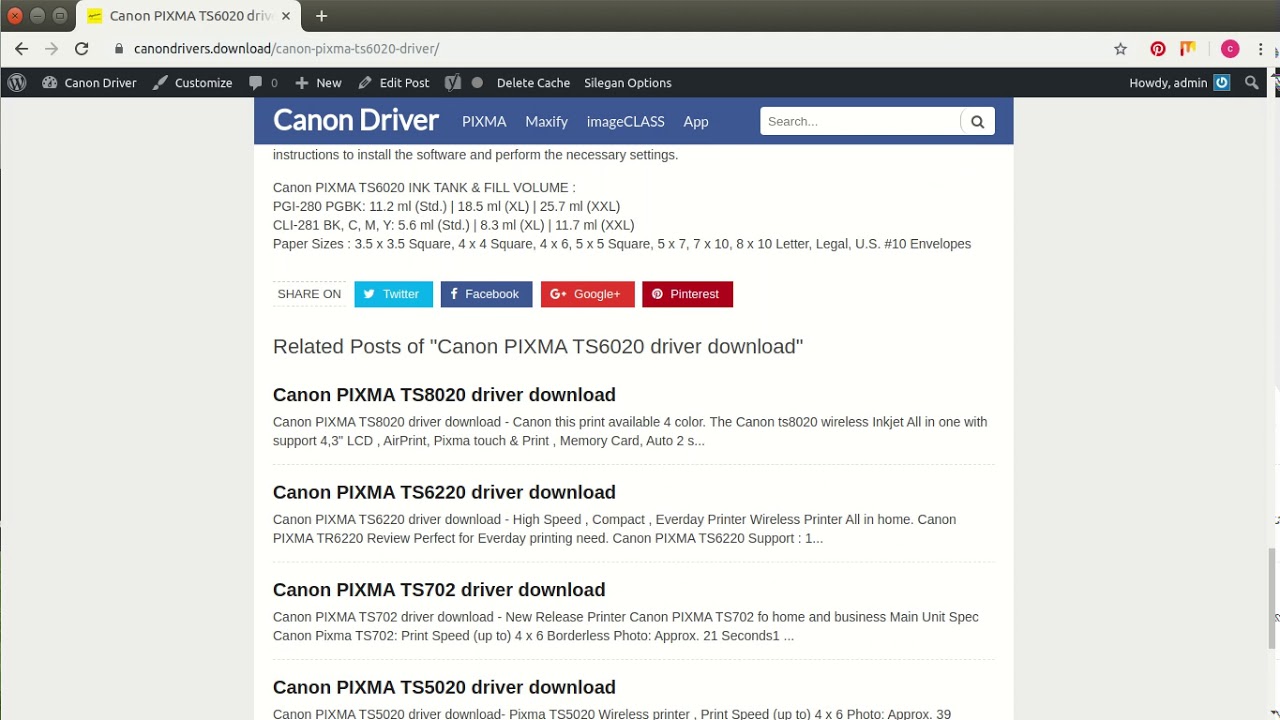Open the Pinterest browser extension
Viewport: 1280px width, 720px height.
(1158, 49)
